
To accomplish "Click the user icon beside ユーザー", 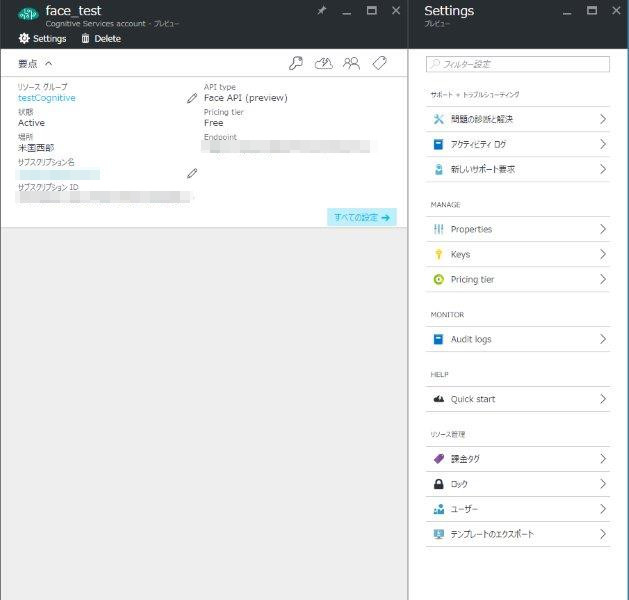I will pos(439,509).
